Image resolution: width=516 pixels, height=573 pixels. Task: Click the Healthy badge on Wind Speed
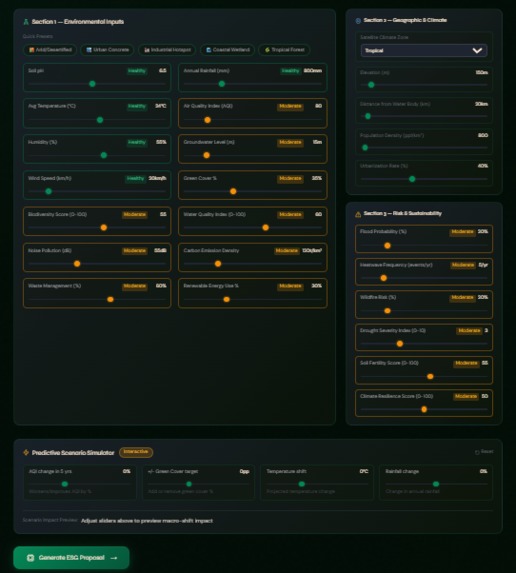tap(135, 178)
